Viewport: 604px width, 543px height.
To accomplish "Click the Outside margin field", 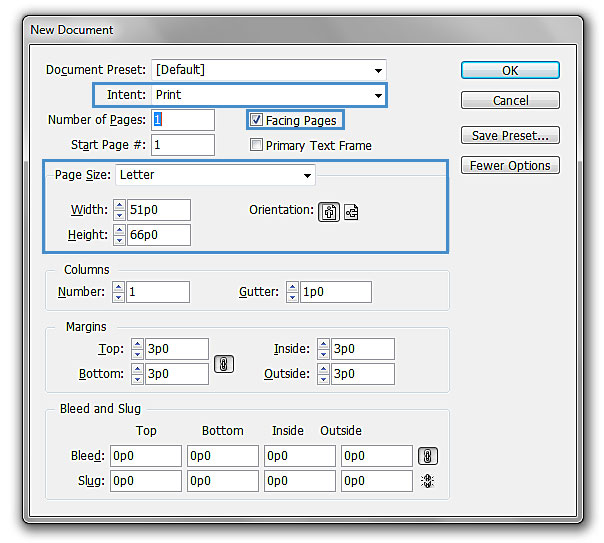I will [363, 374].
